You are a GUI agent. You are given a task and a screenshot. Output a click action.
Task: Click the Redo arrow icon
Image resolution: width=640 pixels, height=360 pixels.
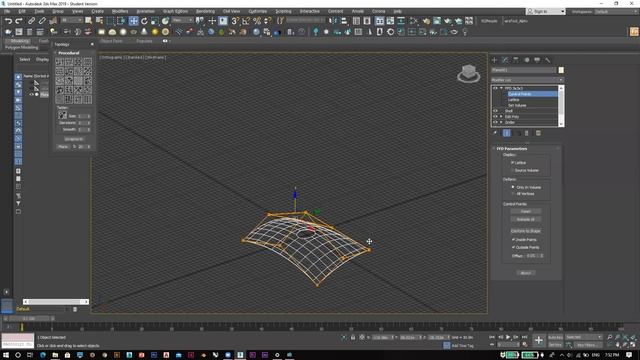(x=19, y=21)
